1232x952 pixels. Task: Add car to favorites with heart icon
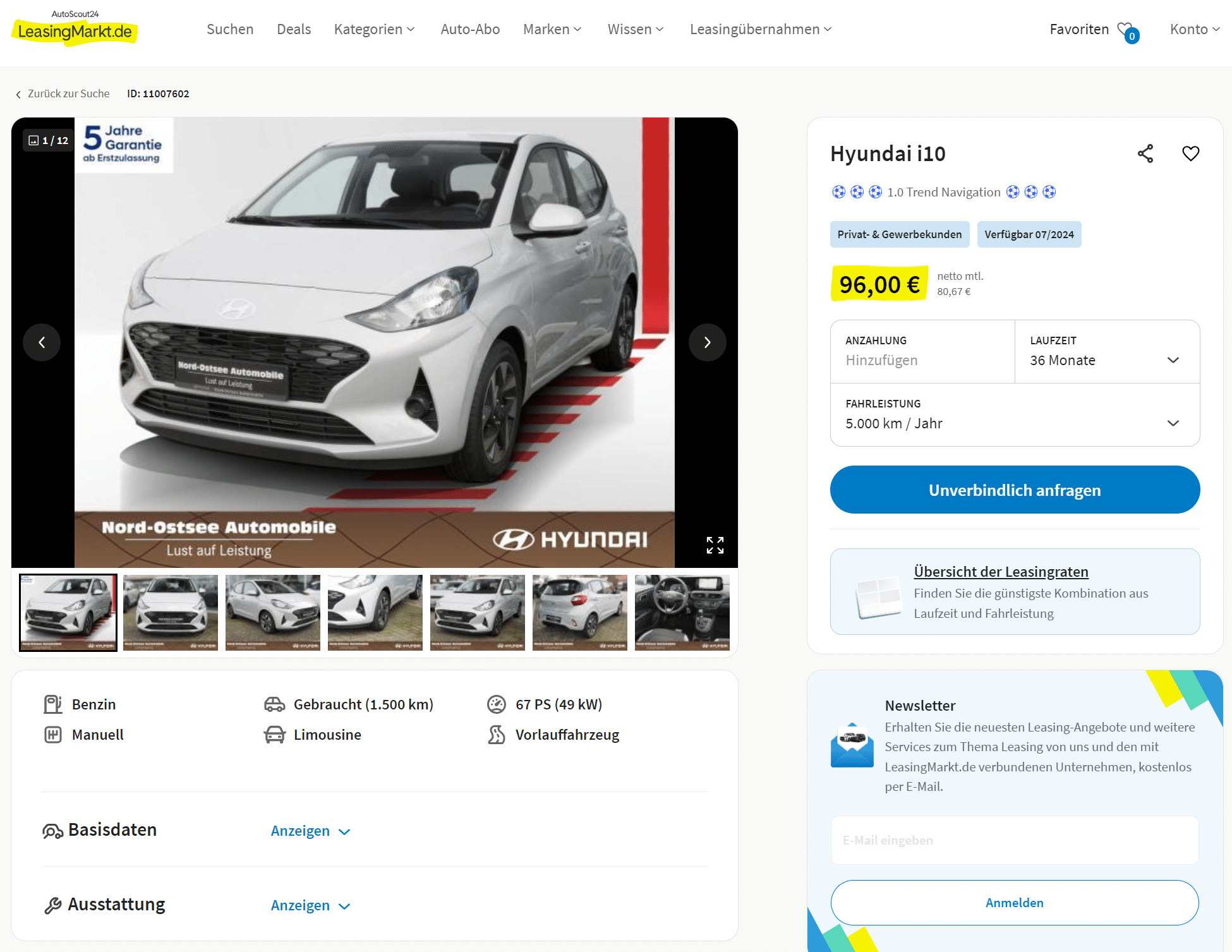pyautogui.click(x=1191, y=154)
